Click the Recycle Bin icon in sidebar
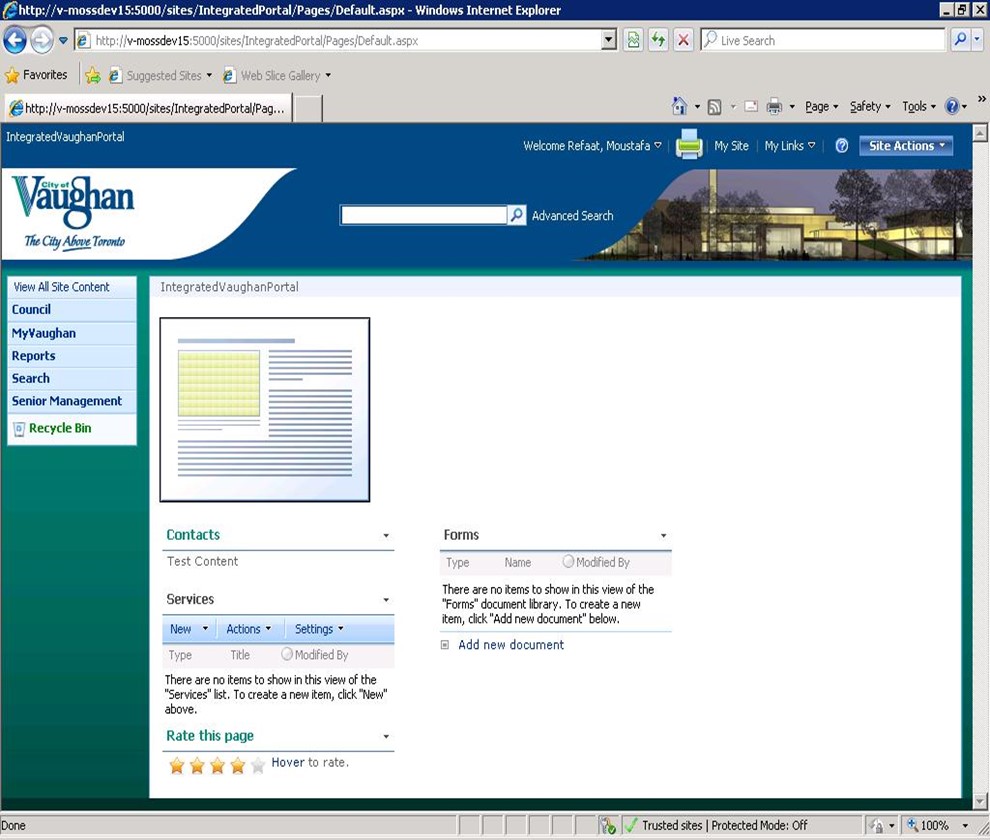This screenshot has height=840, width=990. [19, 429]
